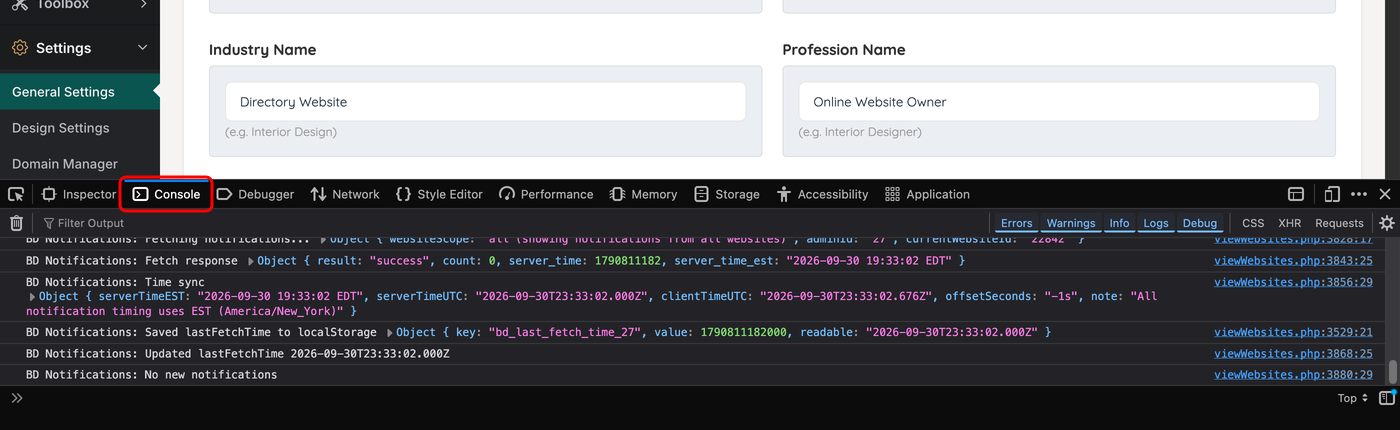1400x430 pixels.
Task: Toggle the CSS filter
Action: pos(1253,223)
